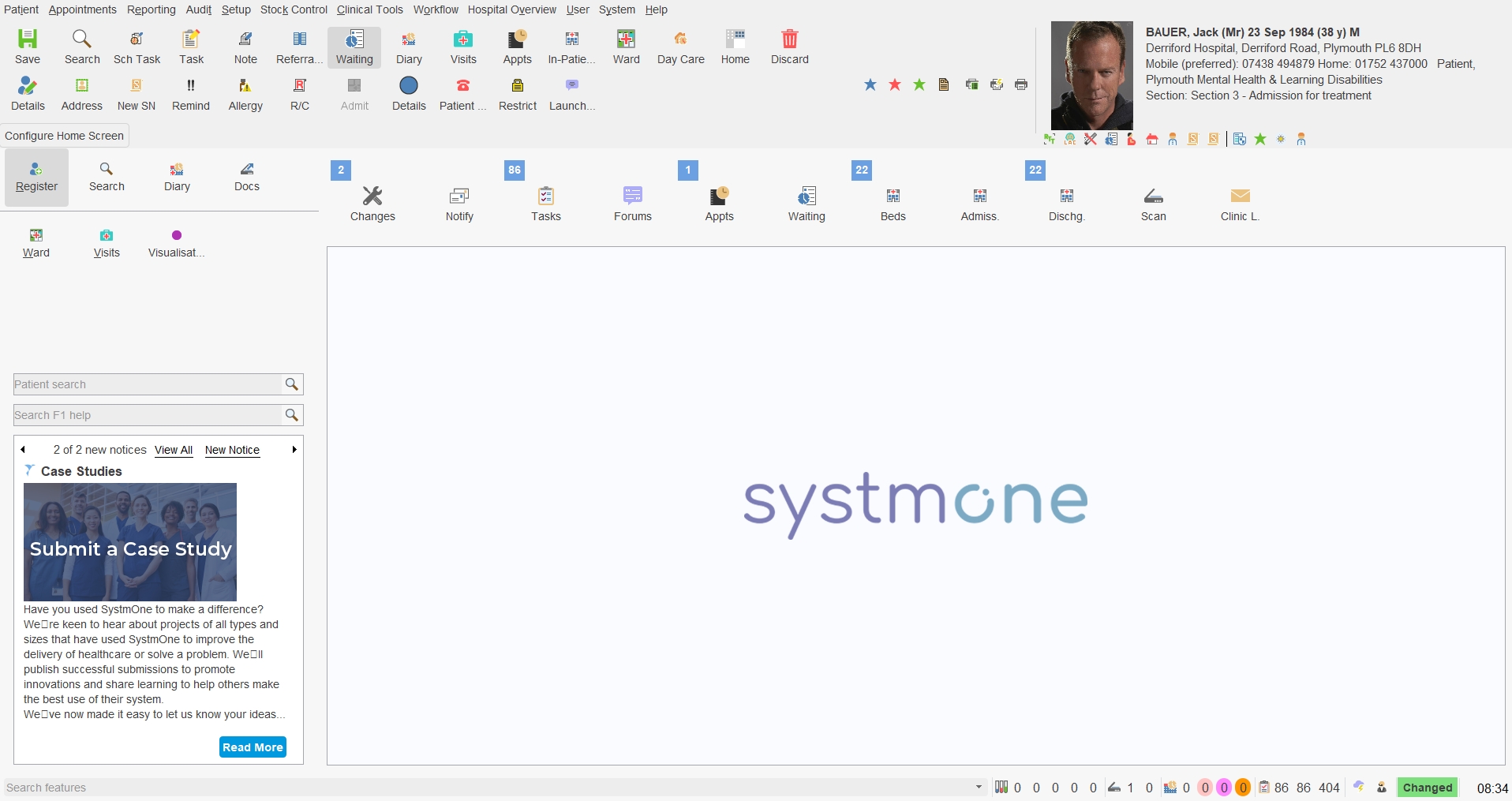1512x801 pixels.
Task: Go to the Home toolbar icon
Action: tap(735, 47)
